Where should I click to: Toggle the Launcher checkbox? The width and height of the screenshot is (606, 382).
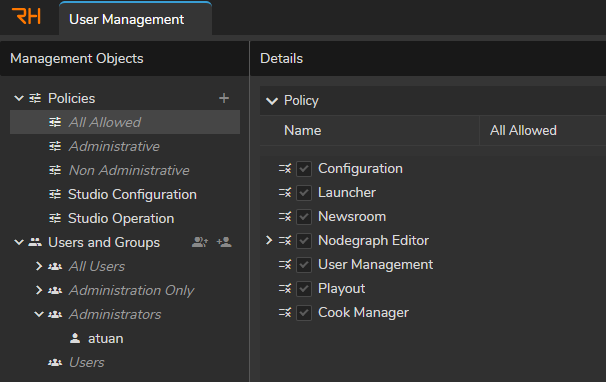[304, 193]
